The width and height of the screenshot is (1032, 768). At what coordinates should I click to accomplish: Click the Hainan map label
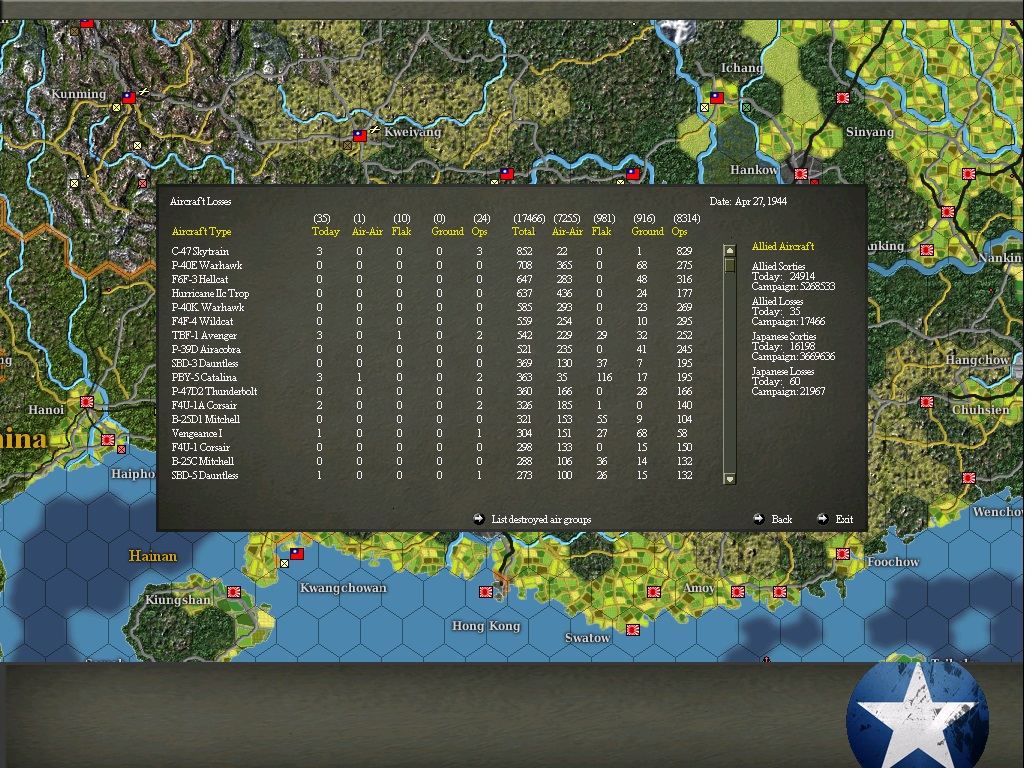click(x=153, y=556)
